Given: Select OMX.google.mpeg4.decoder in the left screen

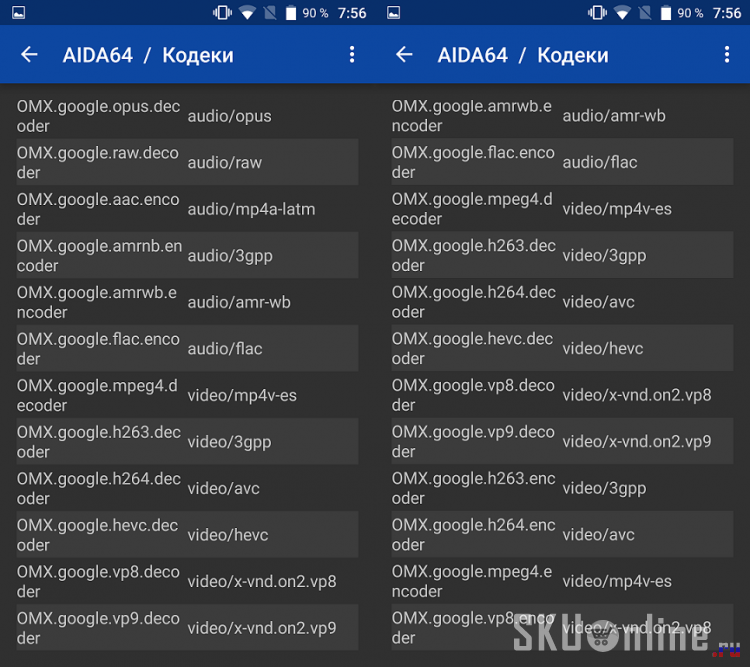Looking at the screenshot, I should pos(188,395).
